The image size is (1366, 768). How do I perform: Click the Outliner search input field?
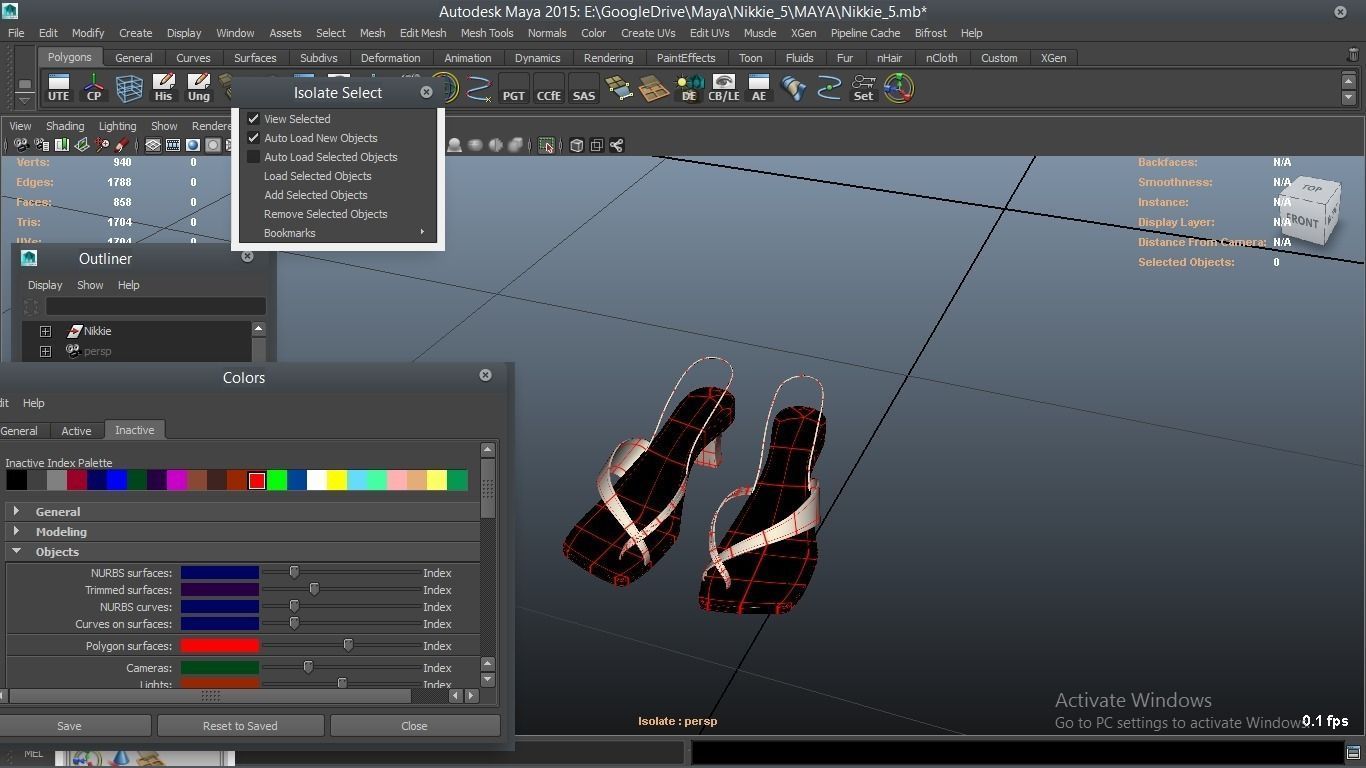pyautogui.click(x=156, y=306)
